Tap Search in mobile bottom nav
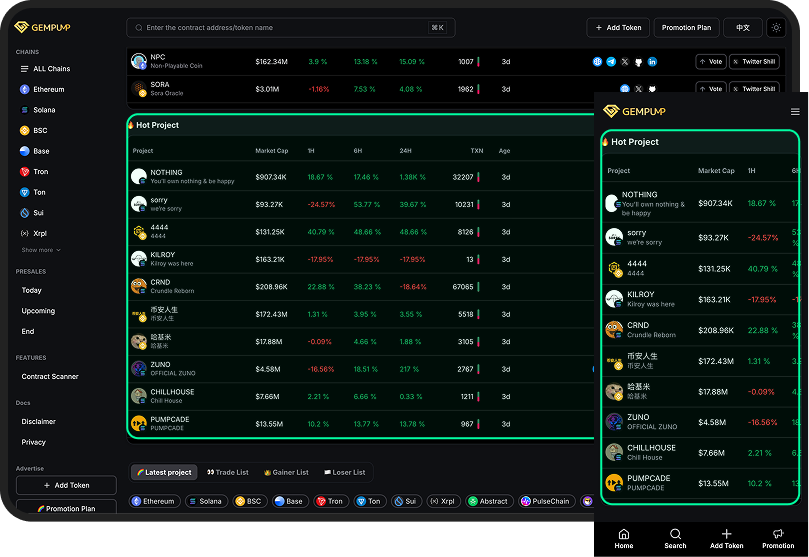The image size is (809, 557). (x=675, y=539)
